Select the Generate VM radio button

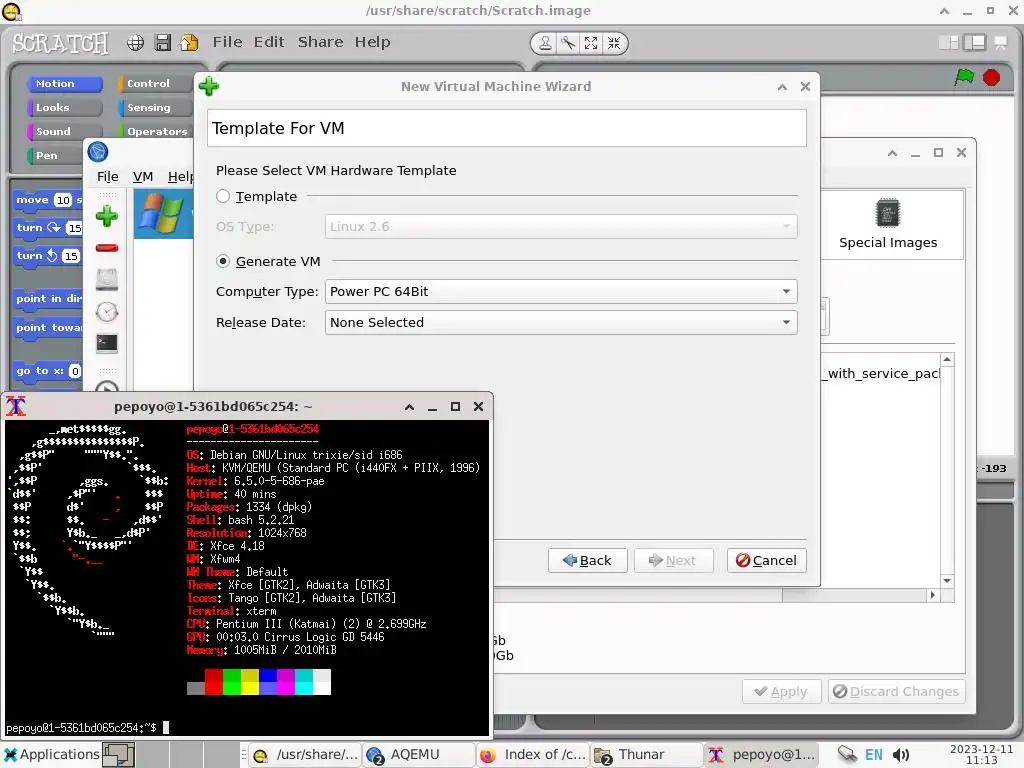click(223, 261)
